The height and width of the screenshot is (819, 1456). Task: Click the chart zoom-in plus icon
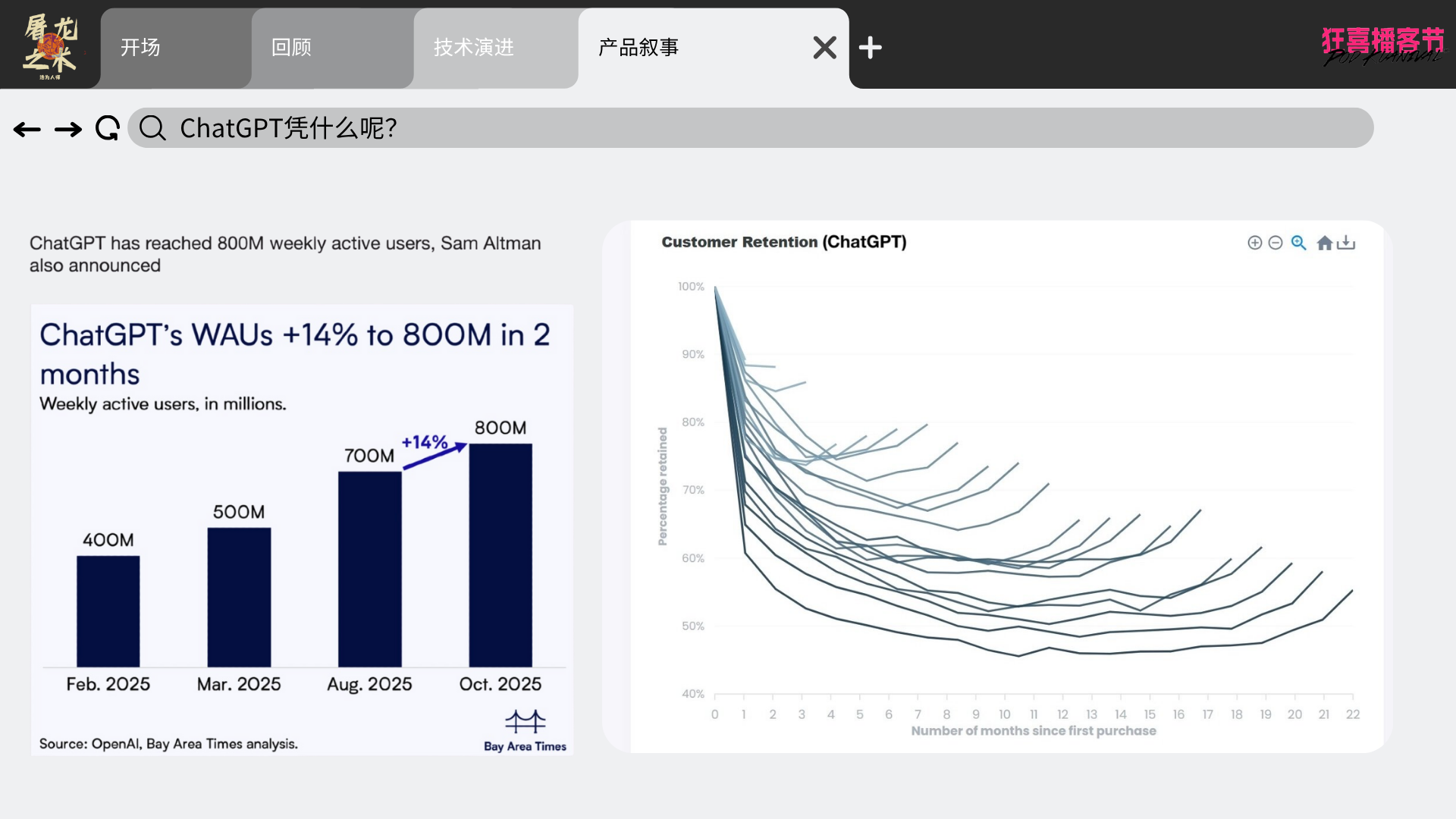[1254, 243]
